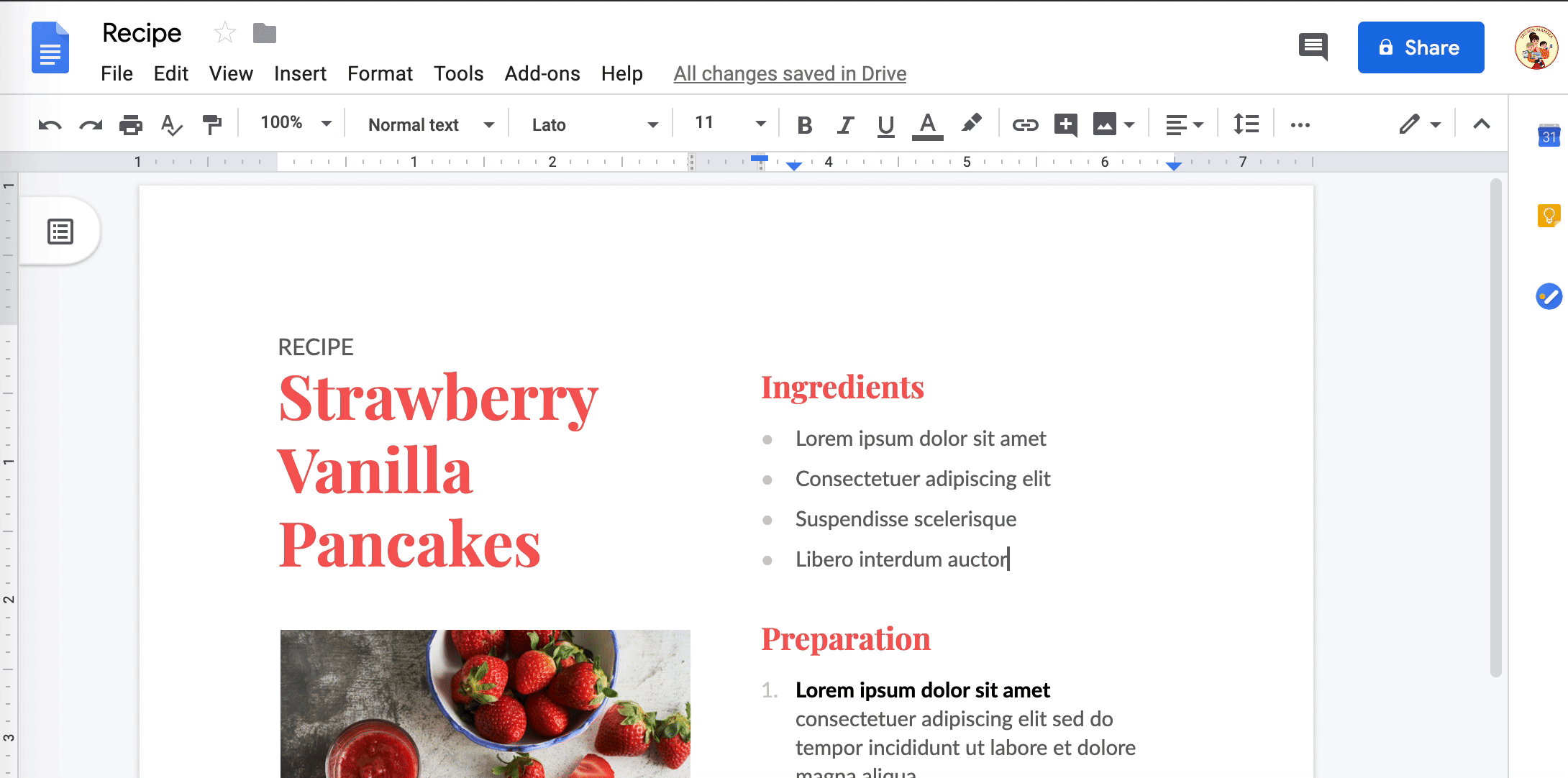Click the Text color icon

(x=928, y=124)
